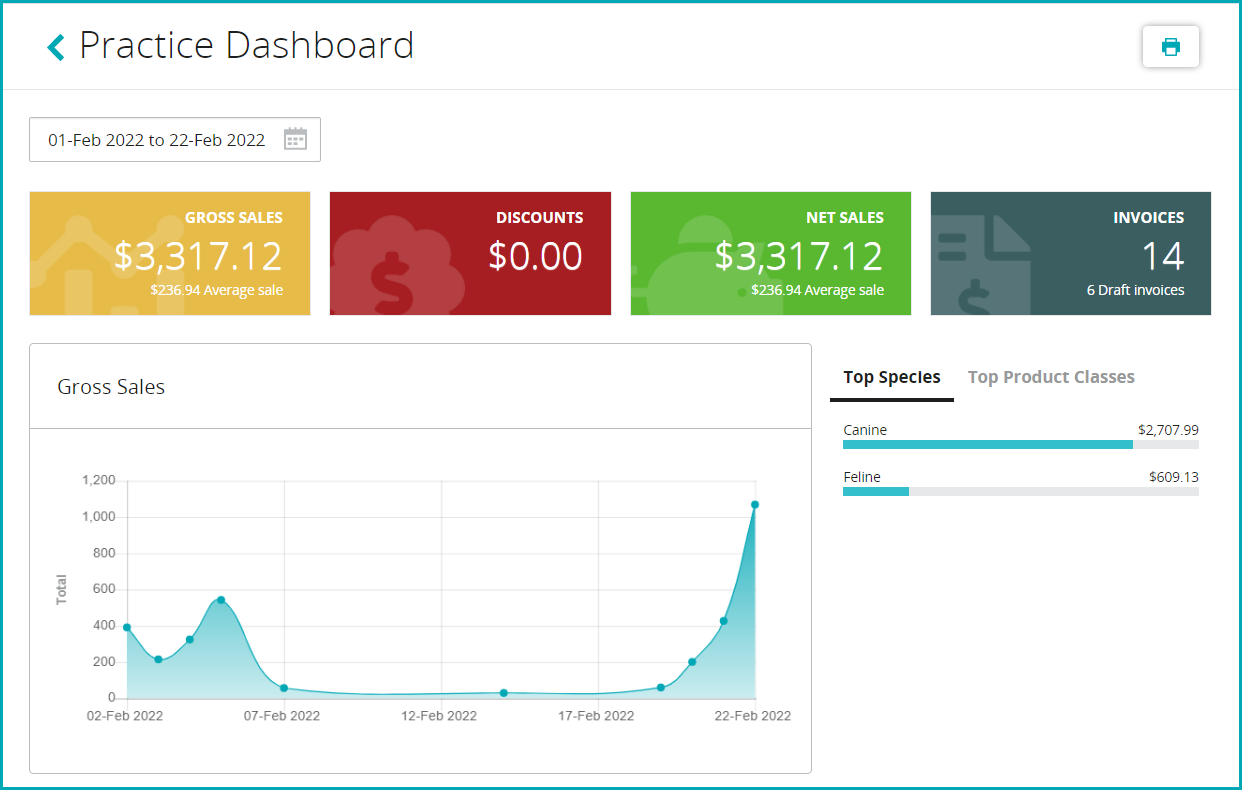Viewport: 1242px width, 790px height.
Task: Switch to the Top Product Classes tab
Action: click(x=1051, y=378)
